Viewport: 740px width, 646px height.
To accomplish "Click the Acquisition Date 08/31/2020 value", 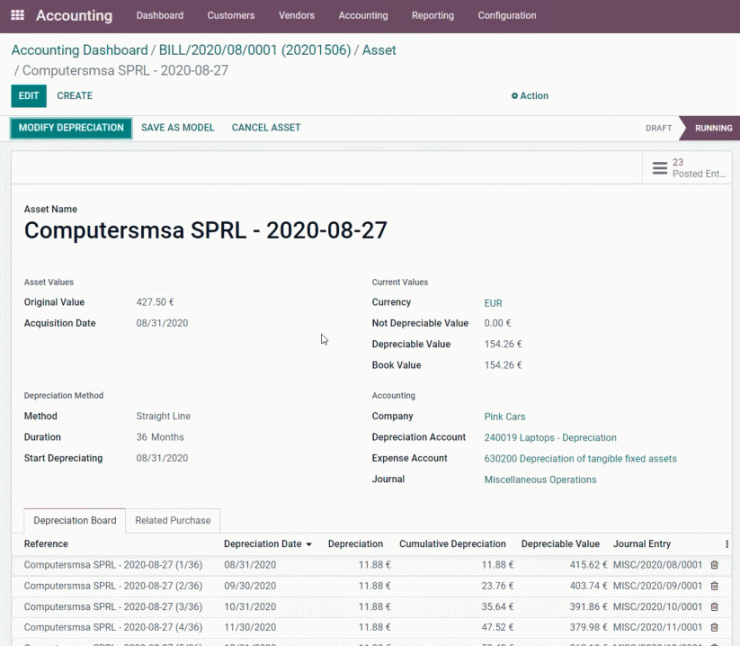I will [x=162, y=323].
